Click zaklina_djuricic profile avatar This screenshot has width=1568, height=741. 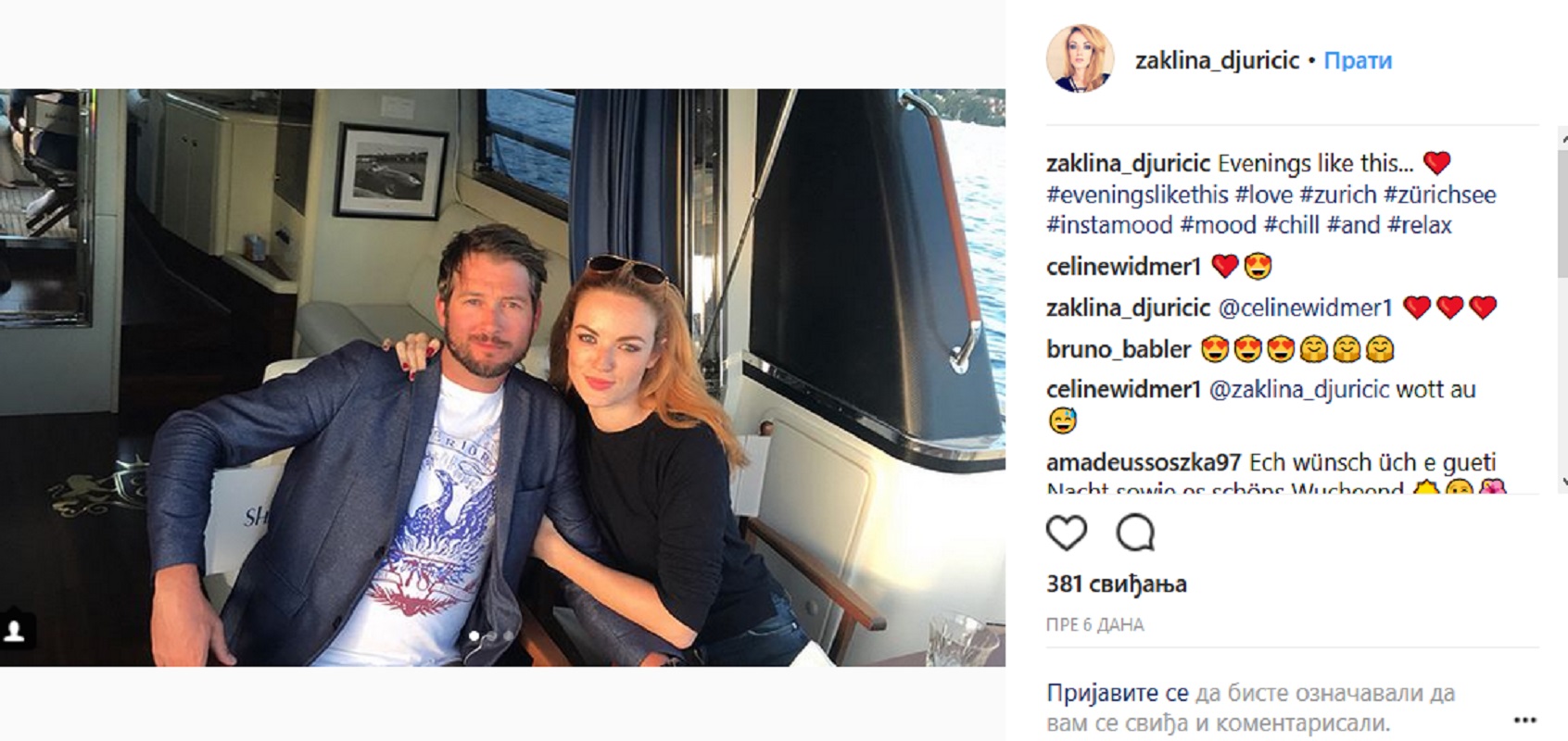click(x=1080, y=59)
